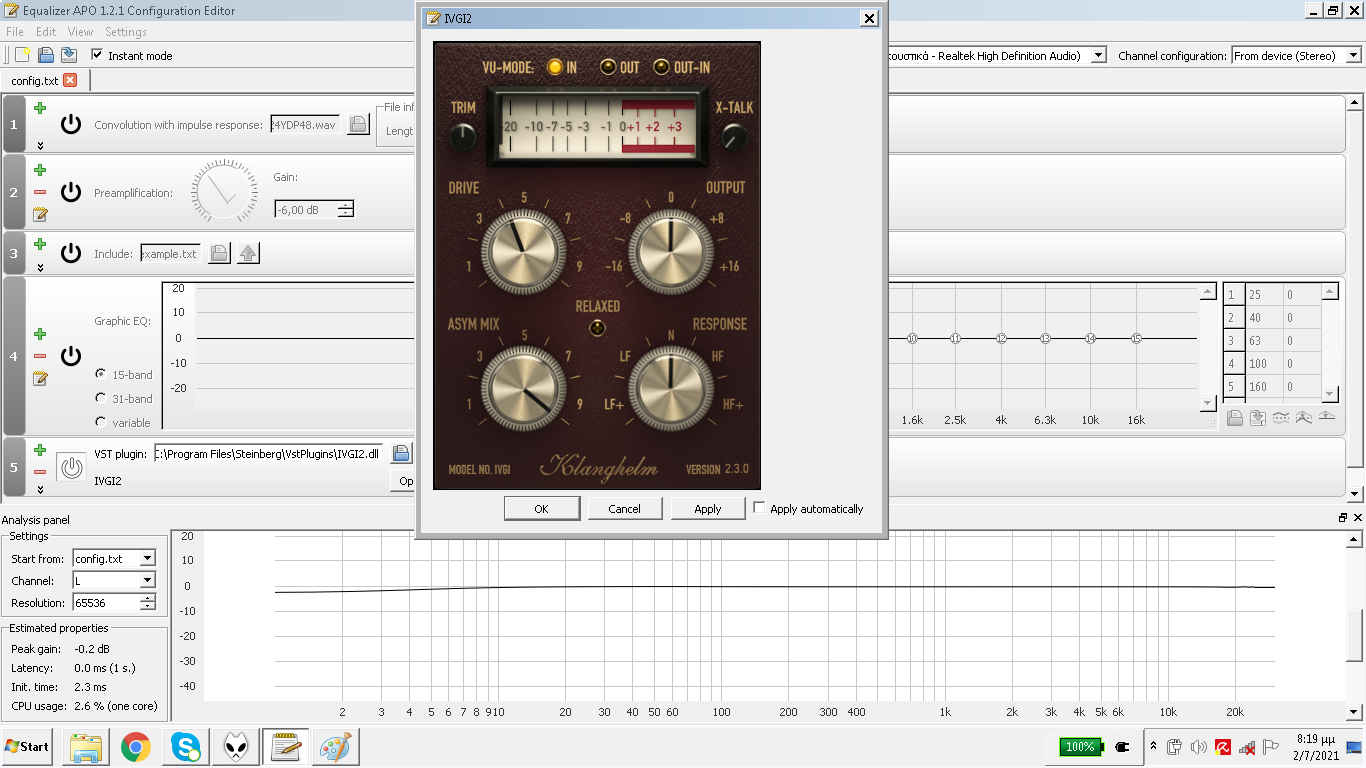Enable the Apply automatically checkbox
The image size is (1366, 768).
click(759, 508)
